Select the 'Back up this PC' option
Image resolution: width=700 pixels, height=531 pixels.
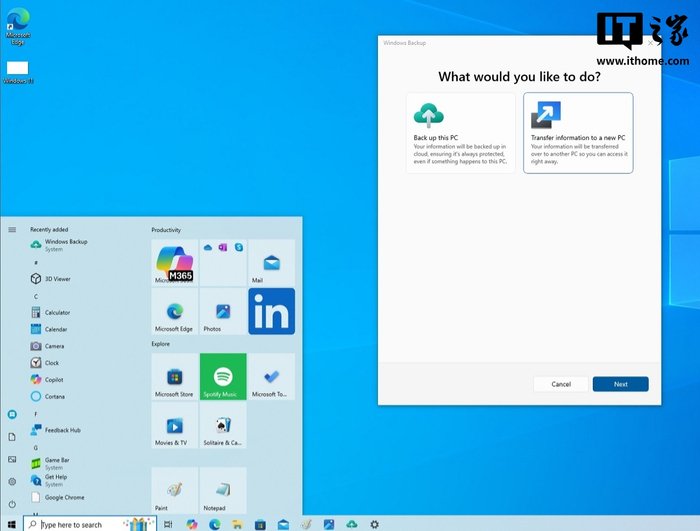[460, 132]
